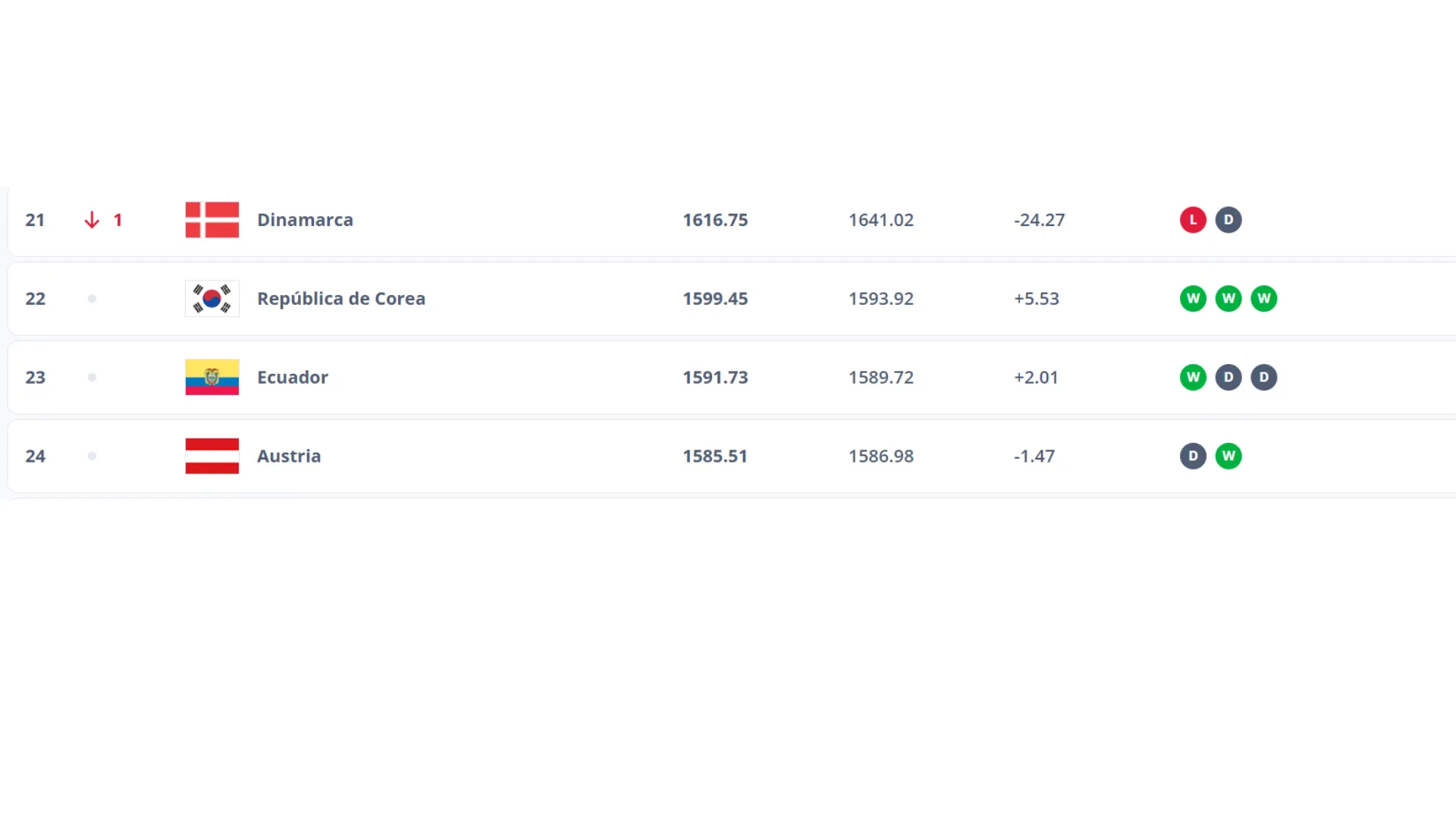Open the Austria team link
The image size is (1456, 819).
288,457
